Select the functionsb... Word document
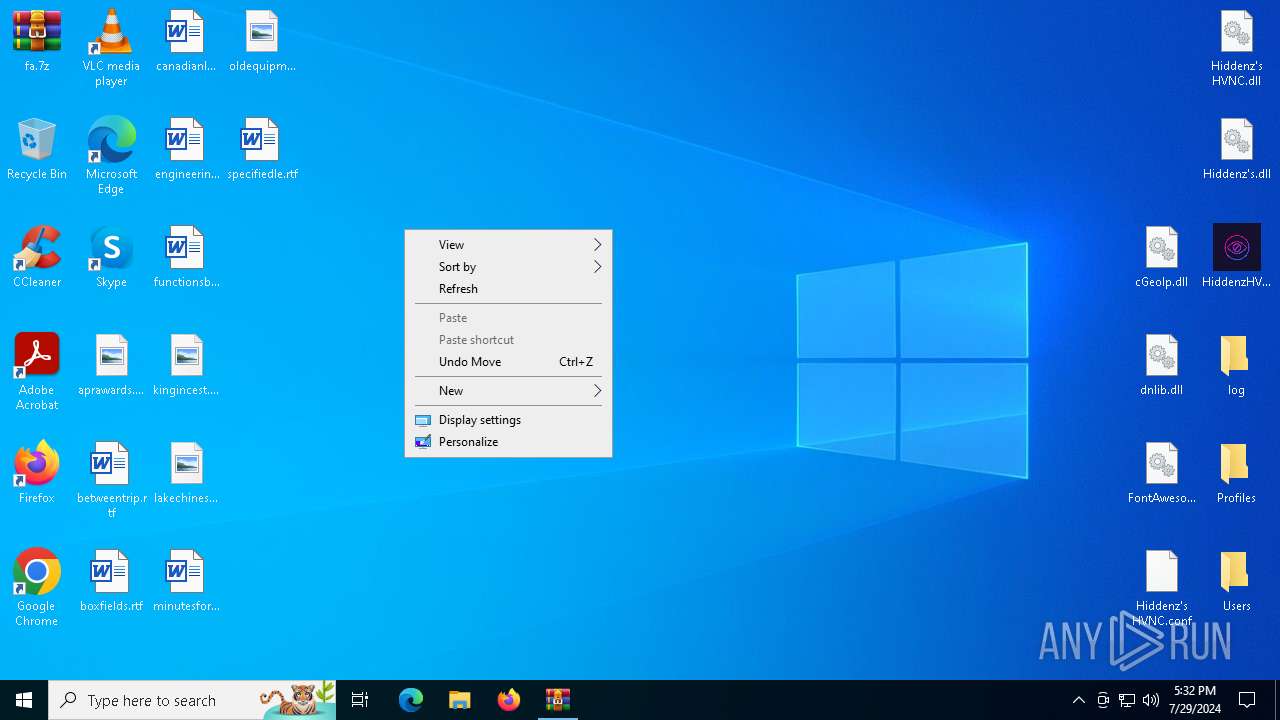Image resolution: width=1280 pixels, height=720 pixels. pyautogui.click(x=186, y=257)
